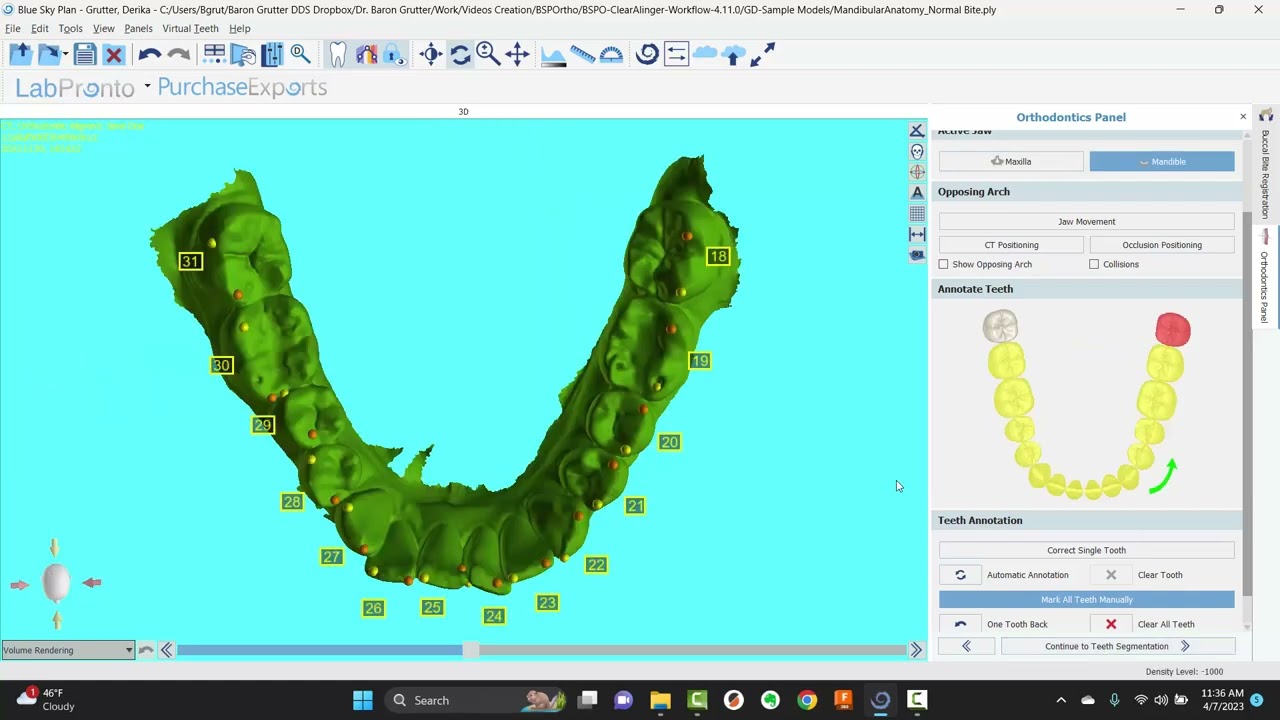Click the back arrow button in panel footer

click(966, 647)
